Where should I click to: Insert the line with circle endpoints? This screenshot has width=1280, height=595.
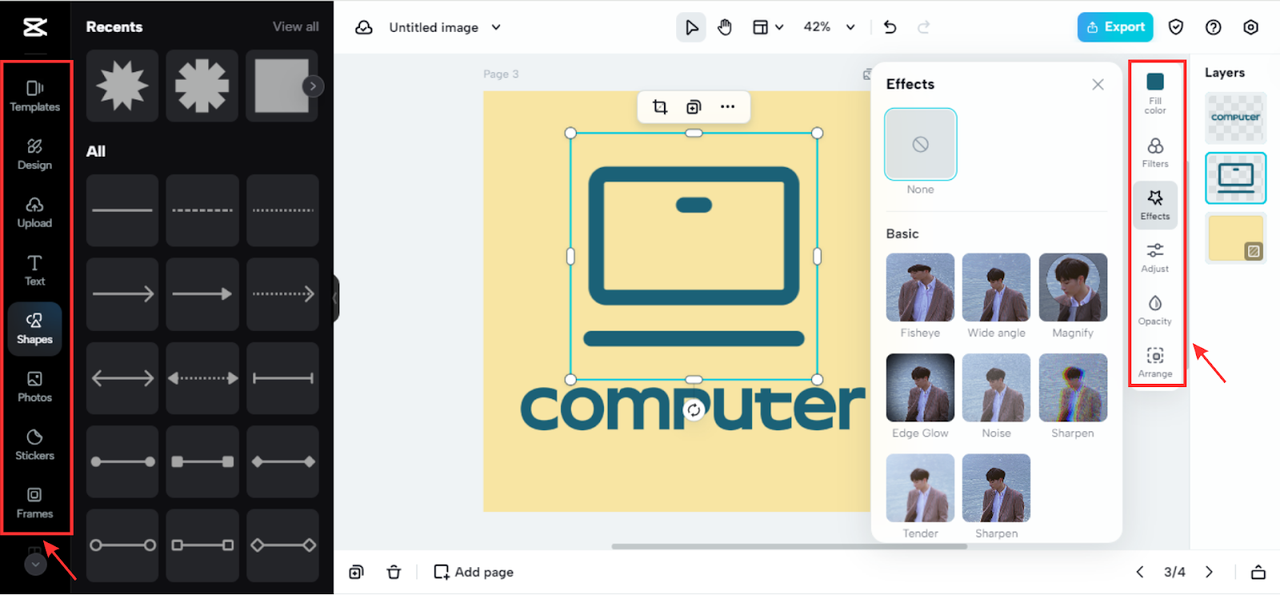[x=122, y=462]
